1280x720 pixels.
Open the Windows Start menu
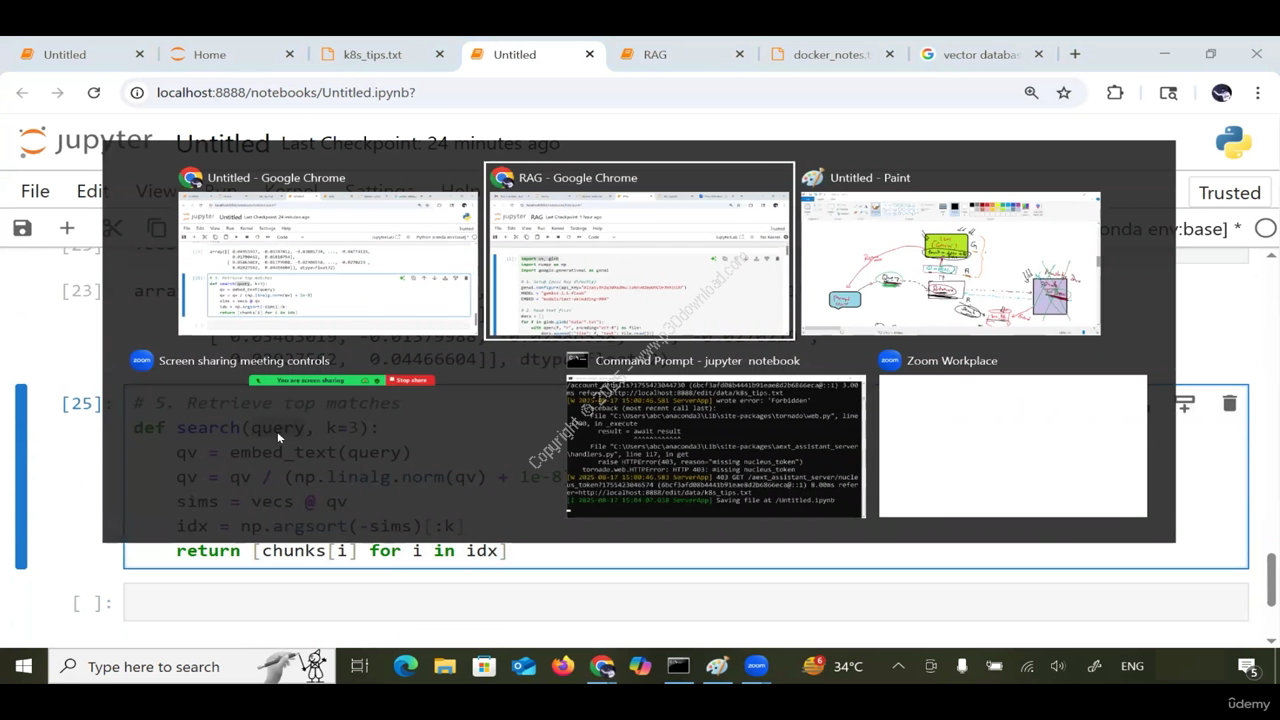point(23,666)
